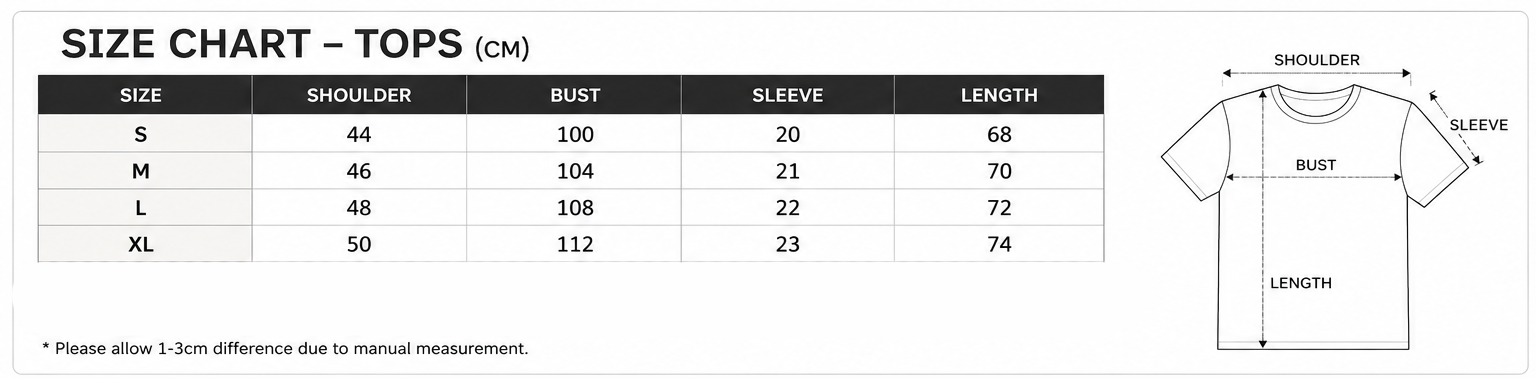The height and width of the screenshot is (379, 1536).
Task: Select the SLEEVE column header in the table
Action: click(788, 95)
